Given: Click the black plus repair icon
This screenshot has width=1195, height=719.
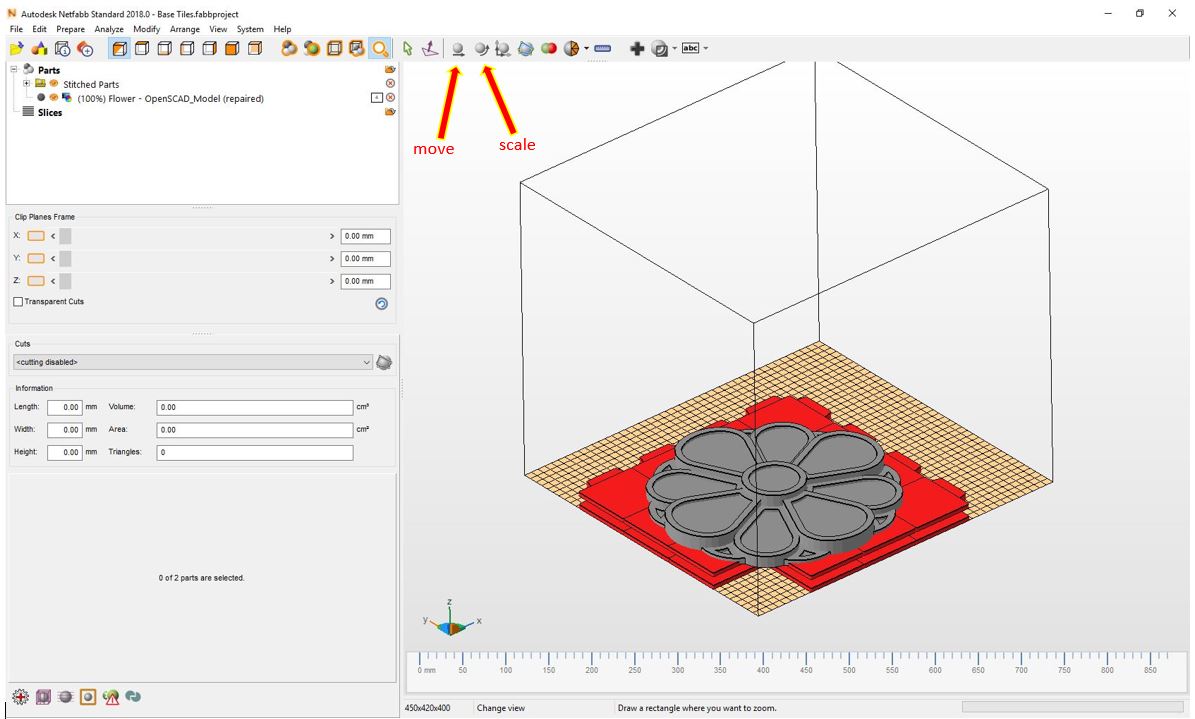Looking at the screenshot, I should [x=637, y=49].
